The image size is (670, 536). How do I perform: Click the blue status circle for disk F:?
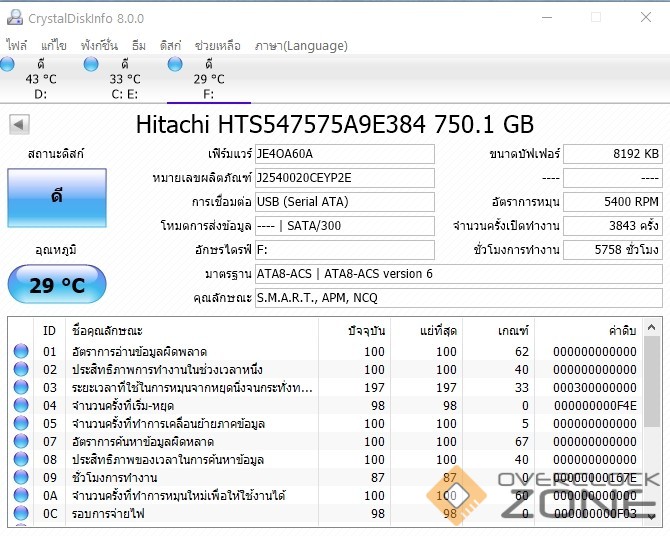(x=175, y=64)
